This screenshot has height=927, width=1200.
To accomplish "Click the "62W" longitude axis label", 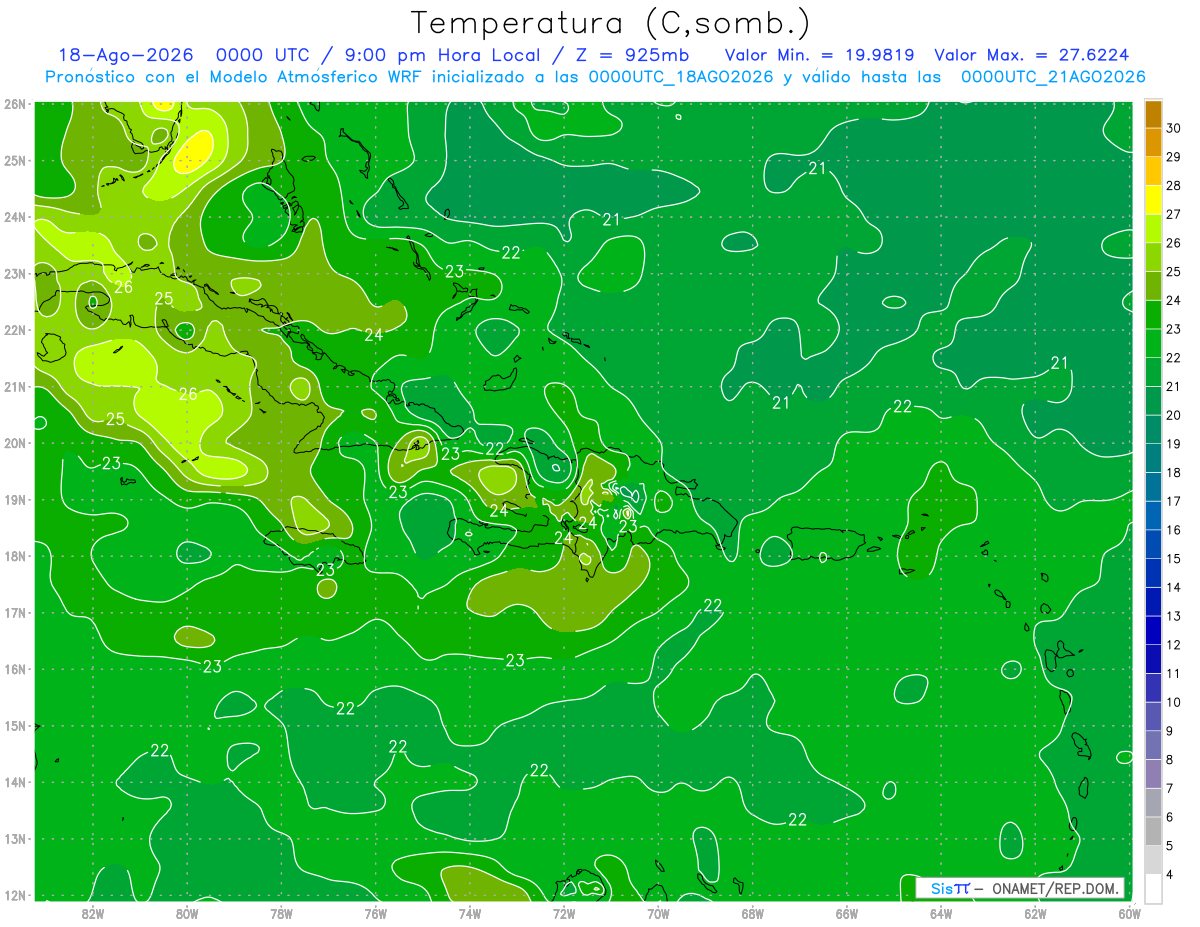I will coord(1035,912).
